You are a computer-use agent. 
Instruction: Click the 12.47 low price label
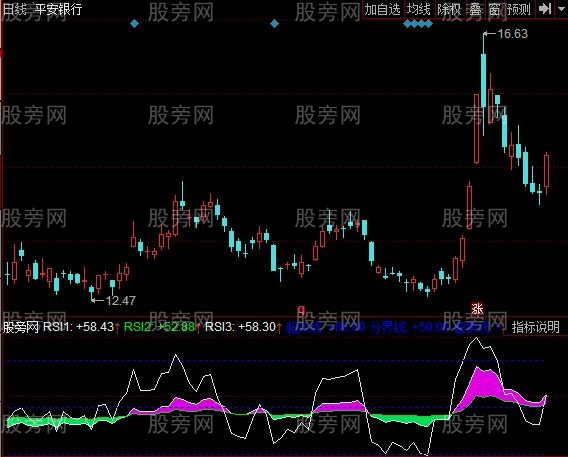pos(121,301)
